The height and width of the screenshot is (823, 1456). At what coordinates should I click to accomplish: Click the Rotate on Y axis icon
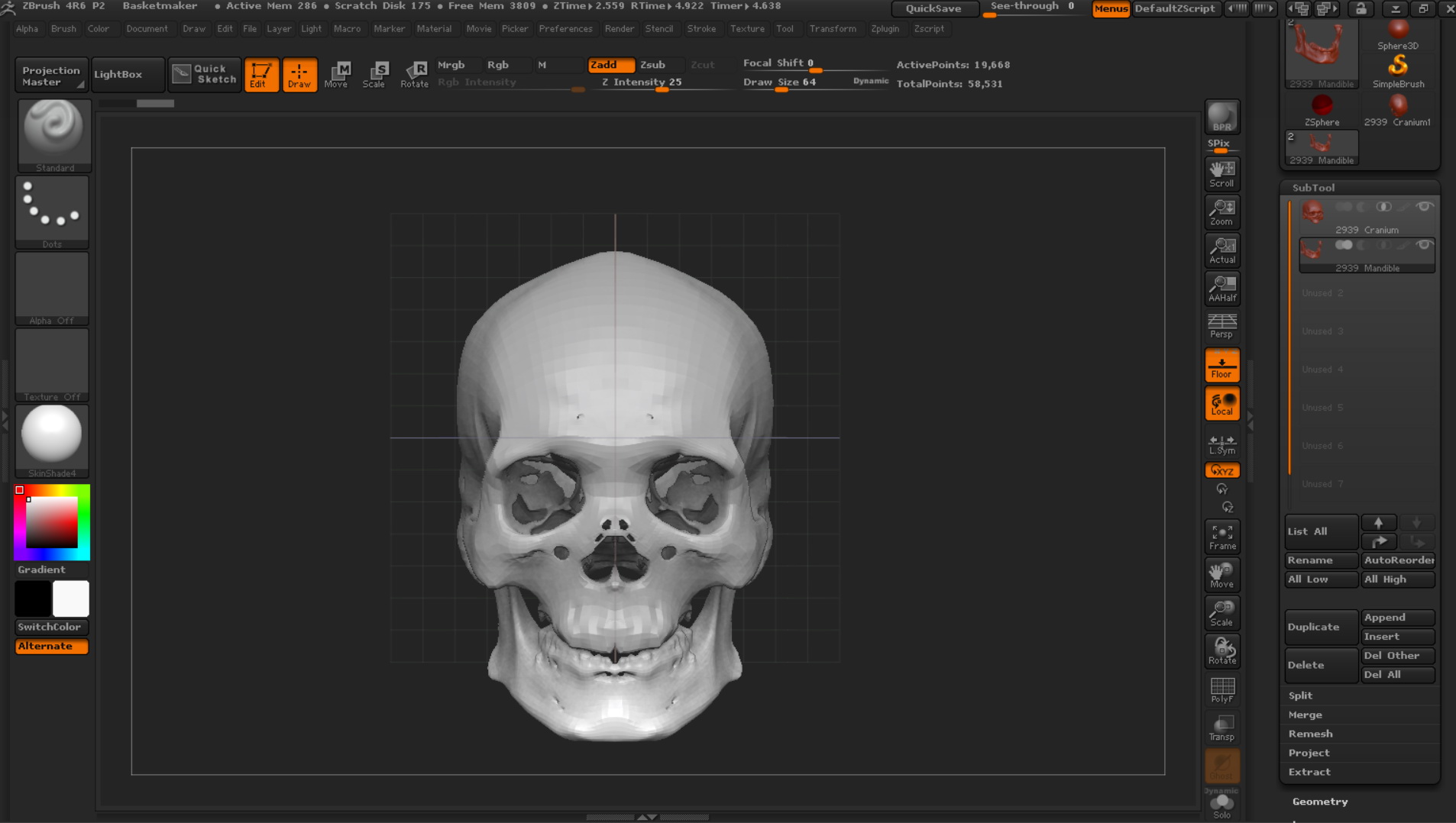coord(1221,489)
